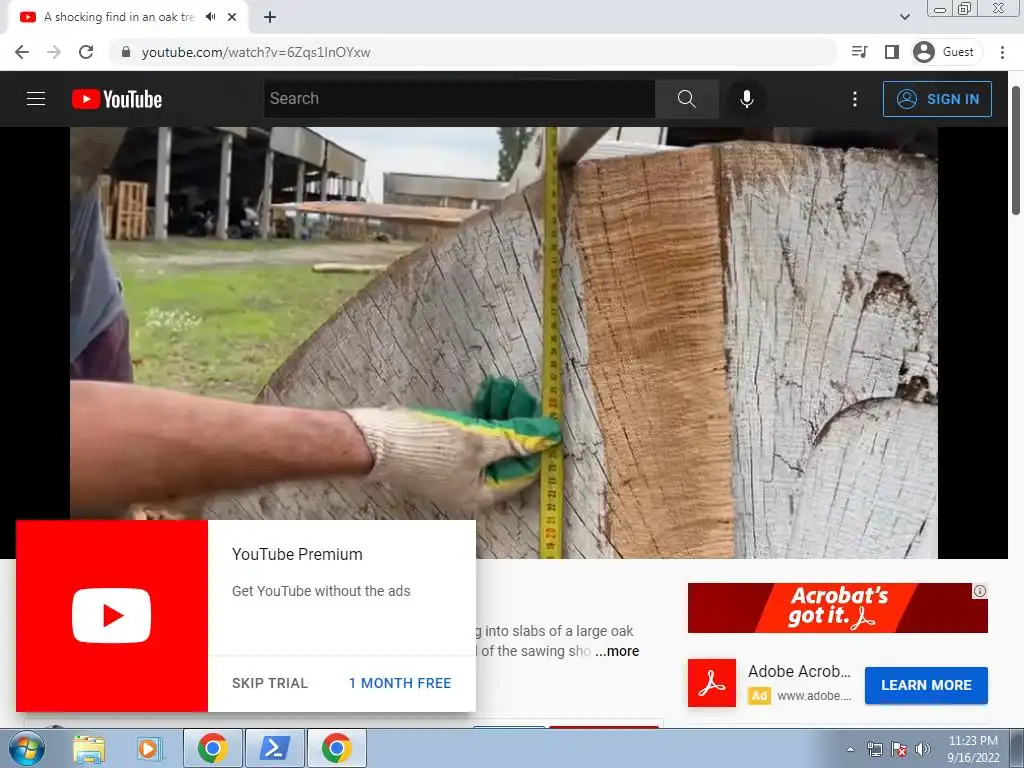Click the YouTube search magnifier button
The width and height of the screenshot is (1024, 768).
(x=686, y=99)
